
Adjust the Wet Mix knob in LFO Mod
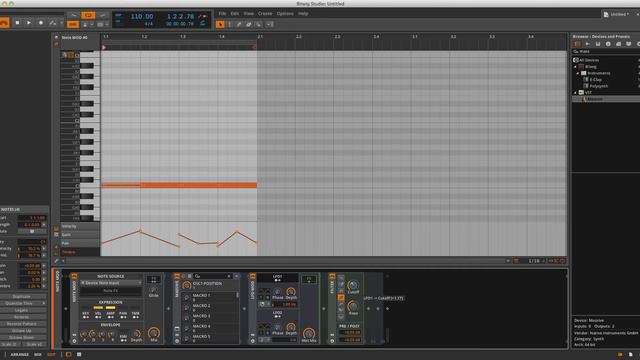pyautogui.click(x=309, y=333)
